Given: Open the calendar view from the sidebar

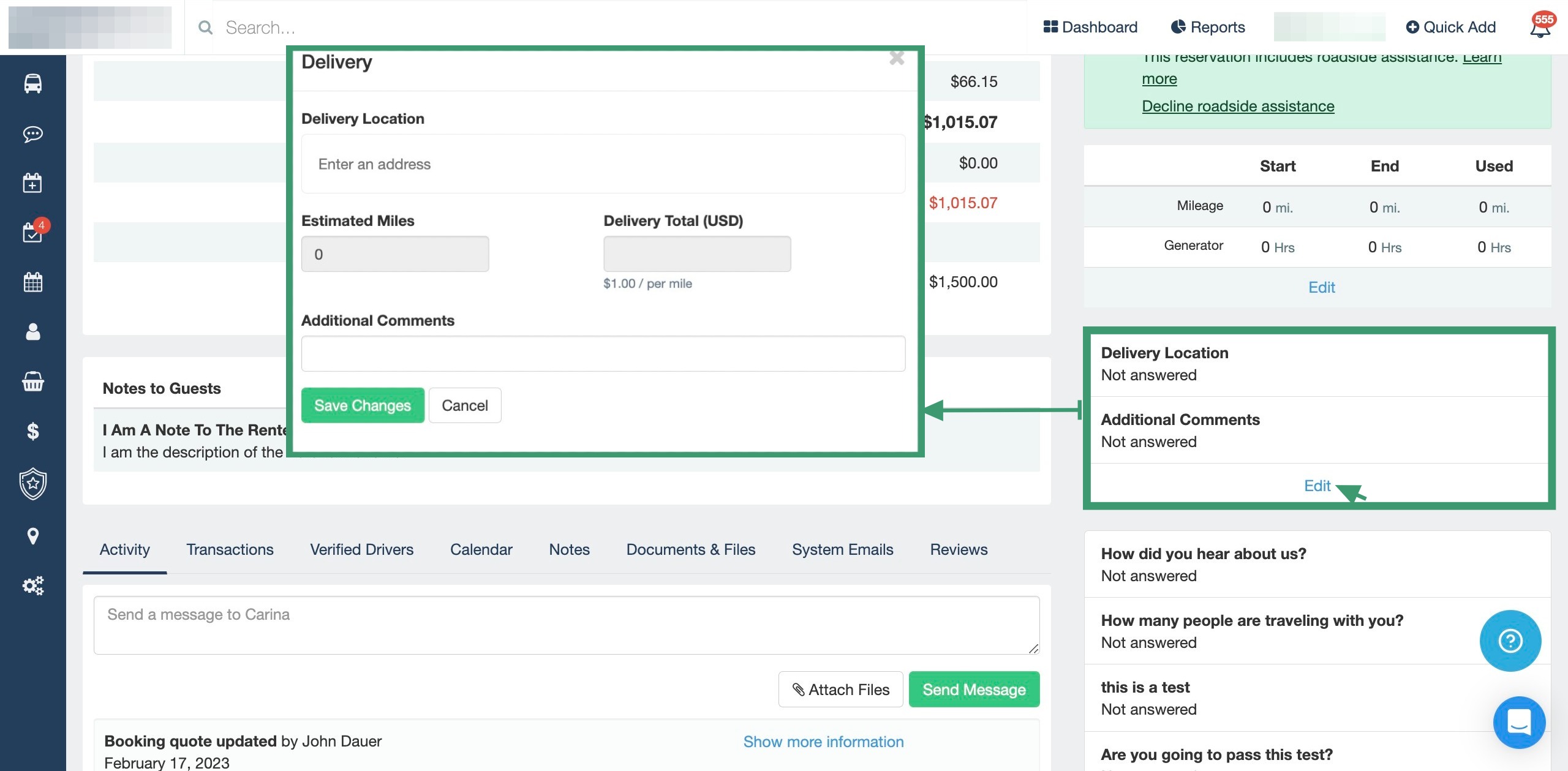Looking at the screenshot, I should pos(32,282).
